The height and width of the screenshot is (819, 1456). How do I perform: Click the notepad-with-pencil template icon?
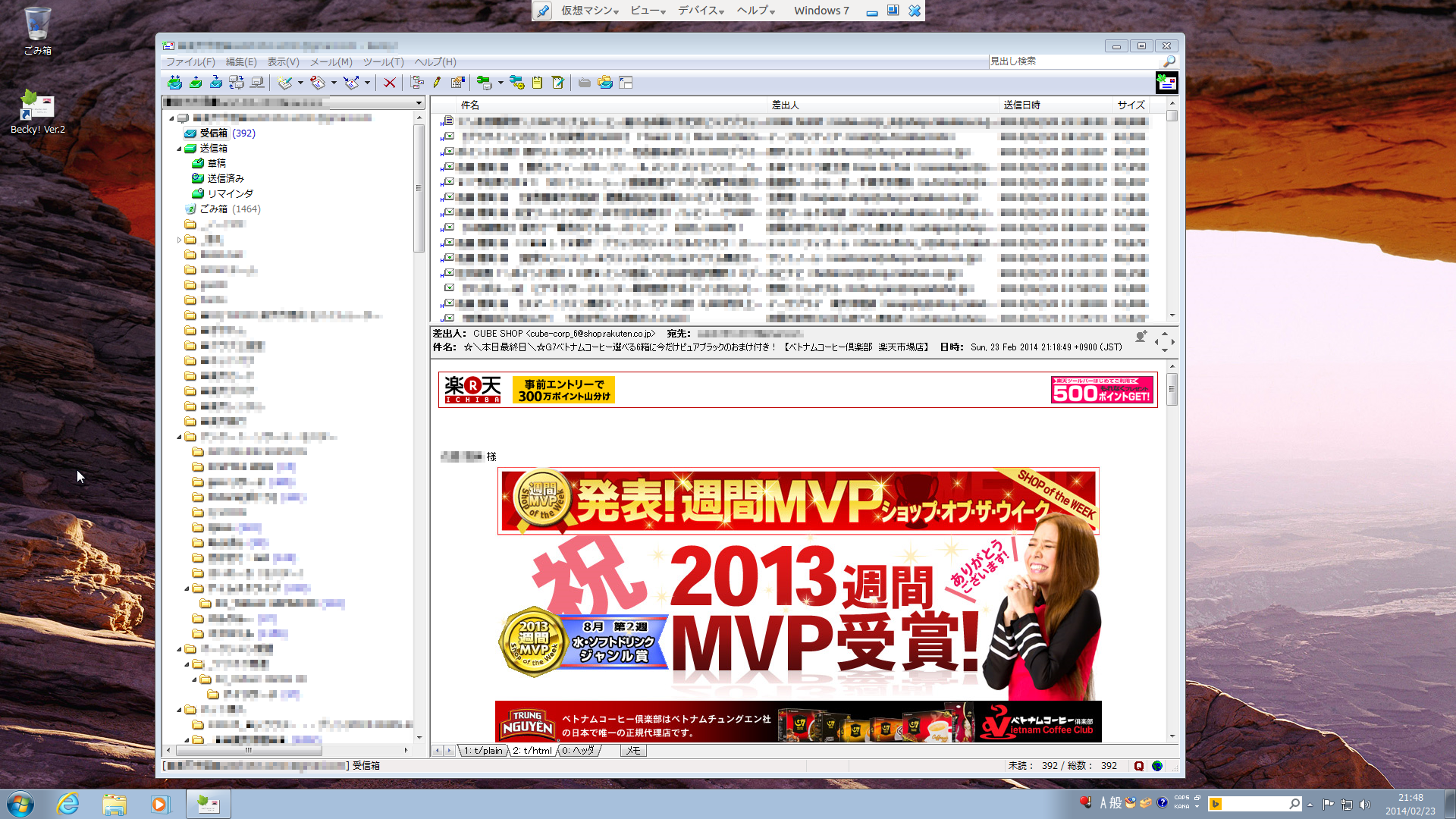(558, 83)
